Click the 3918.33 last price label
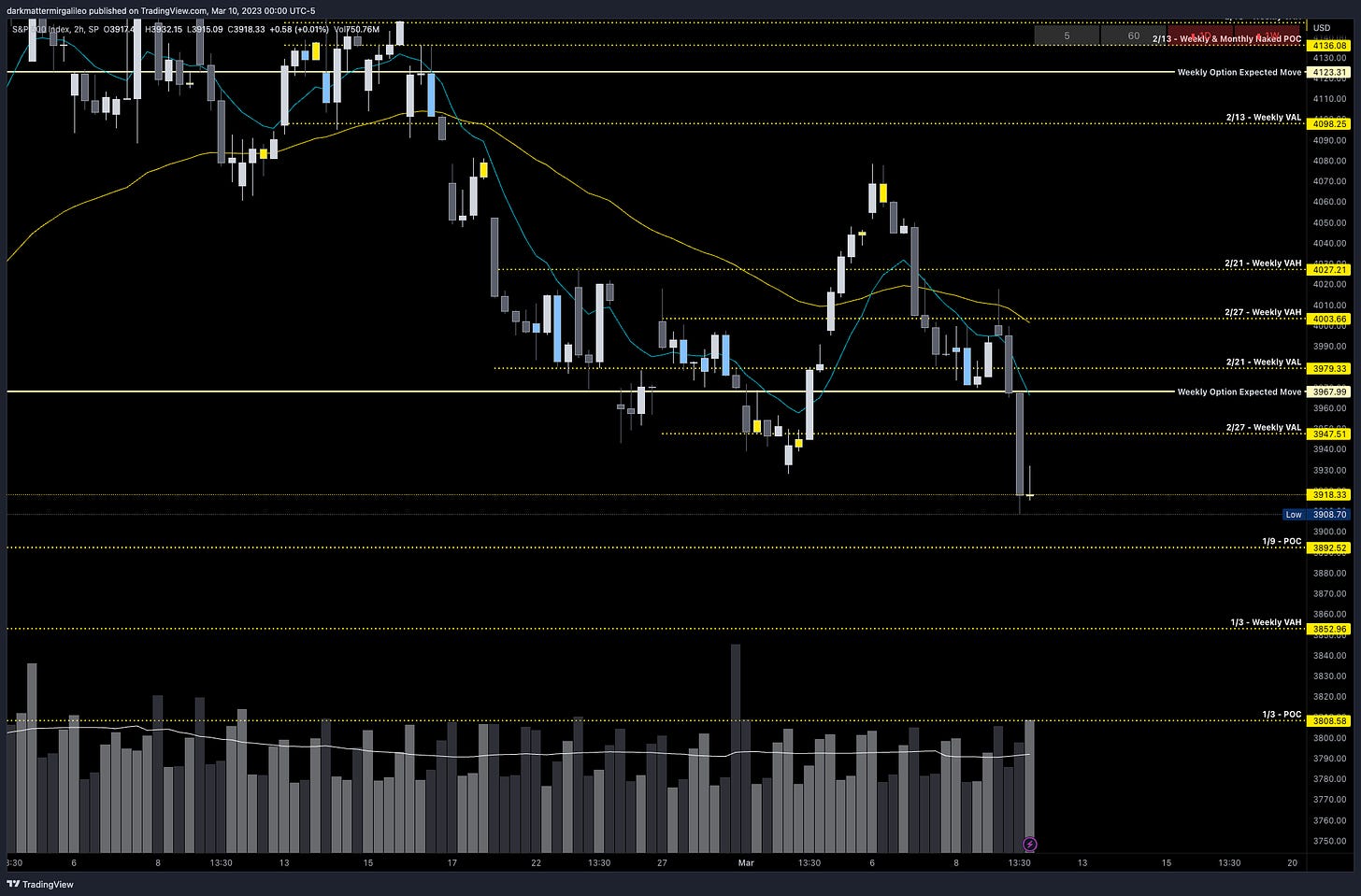Screen dimensions: 1361x896 [x=1330, y=494]
